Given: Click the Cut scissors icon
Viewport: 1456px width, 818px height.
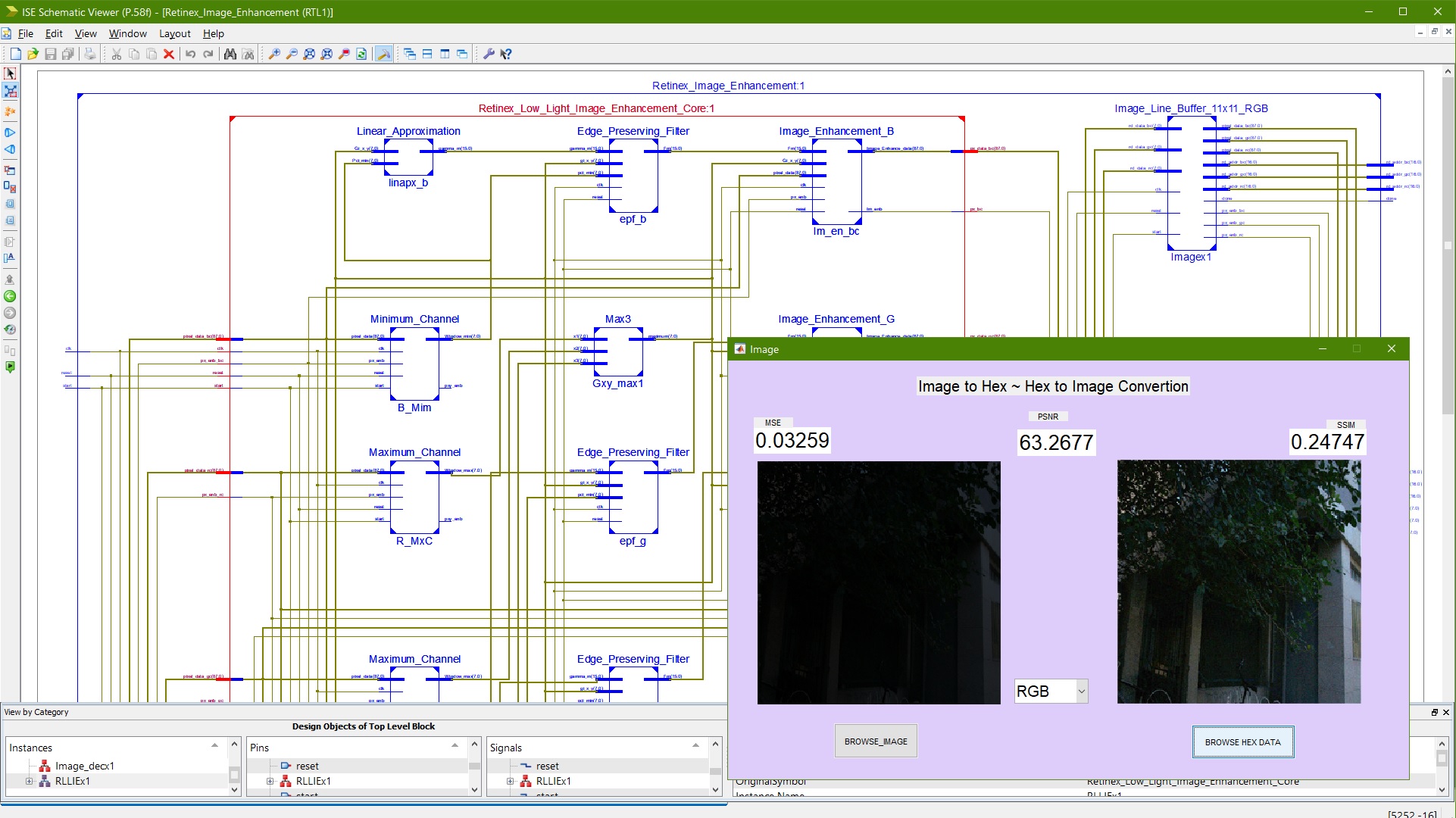Looking at the screenshot, I should 117,54.
